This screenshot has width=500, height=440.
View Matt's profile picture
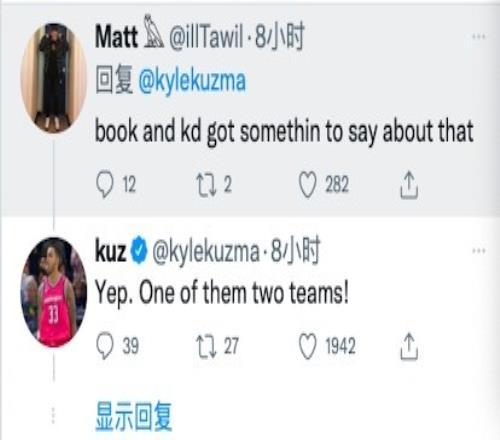(53, 78)
